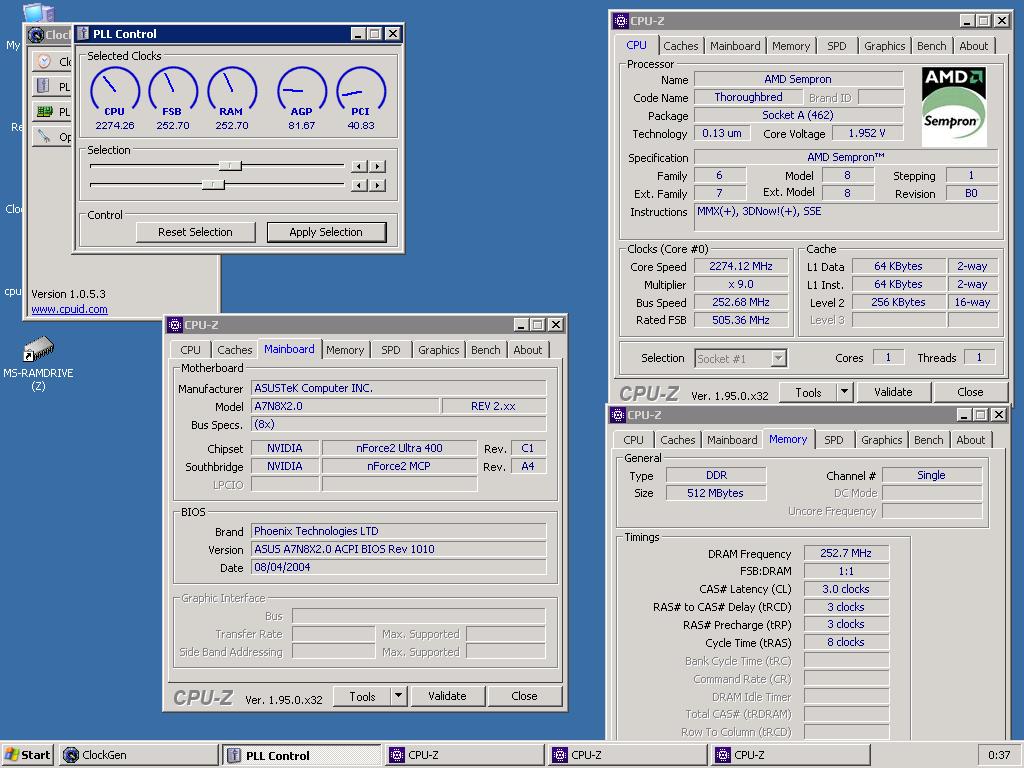Expand Tools dropdown arrow in Mainboard window
This screenshot has height=768, width=1024.
[398, 696]
